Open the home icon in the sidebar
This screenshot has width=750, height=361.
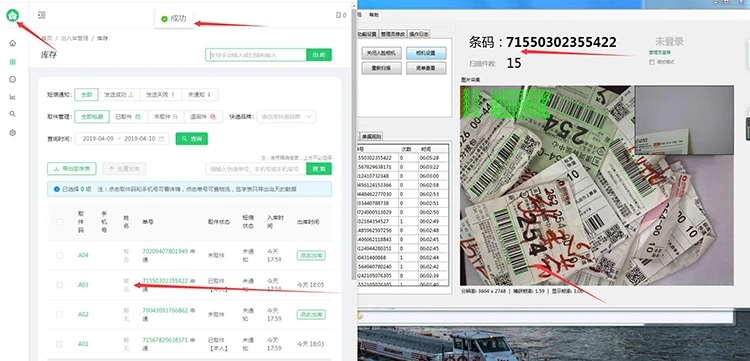(12, 43)
